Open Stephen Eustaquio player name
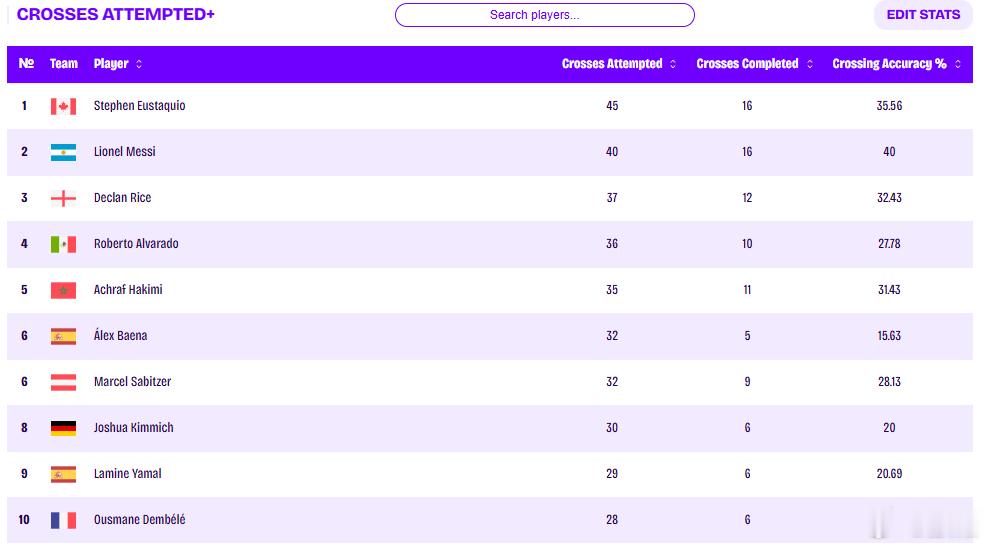Viewport: 989px width, 548px height. pyautogui.click(x=139, y=106)
